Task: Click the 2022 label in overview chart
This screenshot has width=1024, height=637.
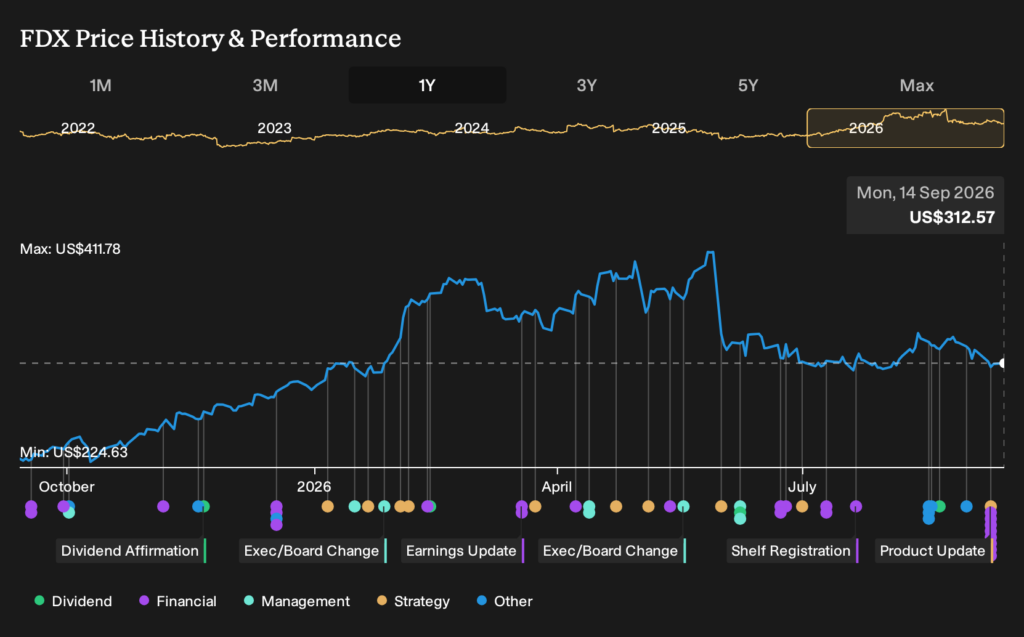Action: 78,128
